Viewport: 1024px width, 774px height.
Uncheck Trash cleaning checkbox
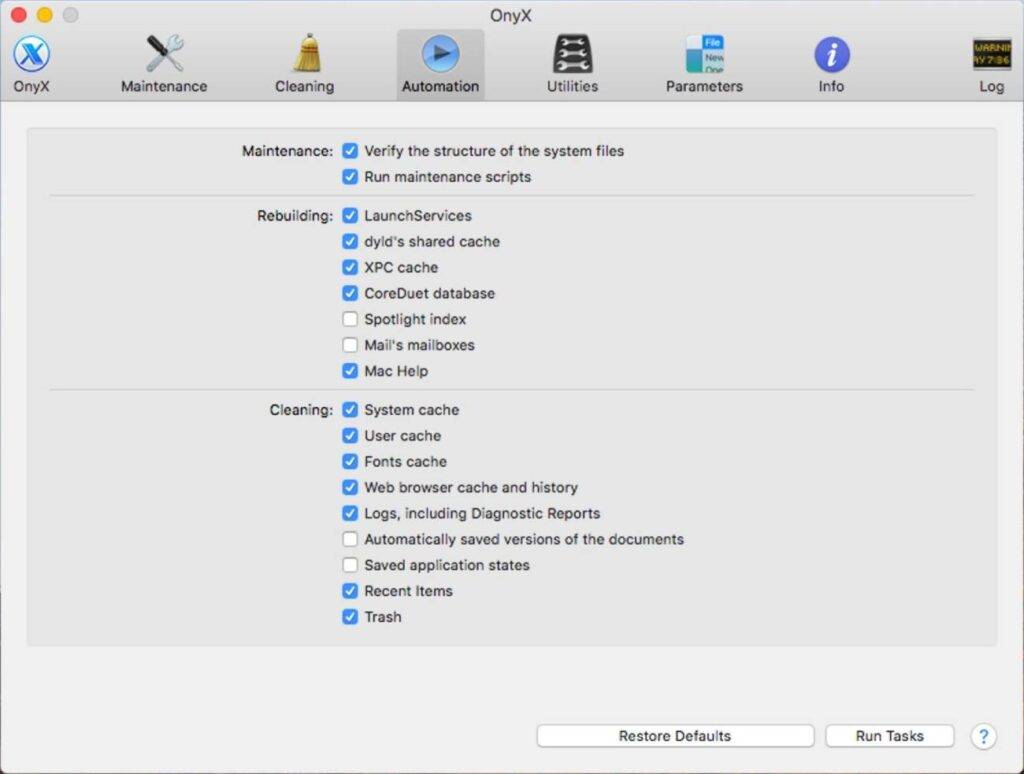[350, 617]
